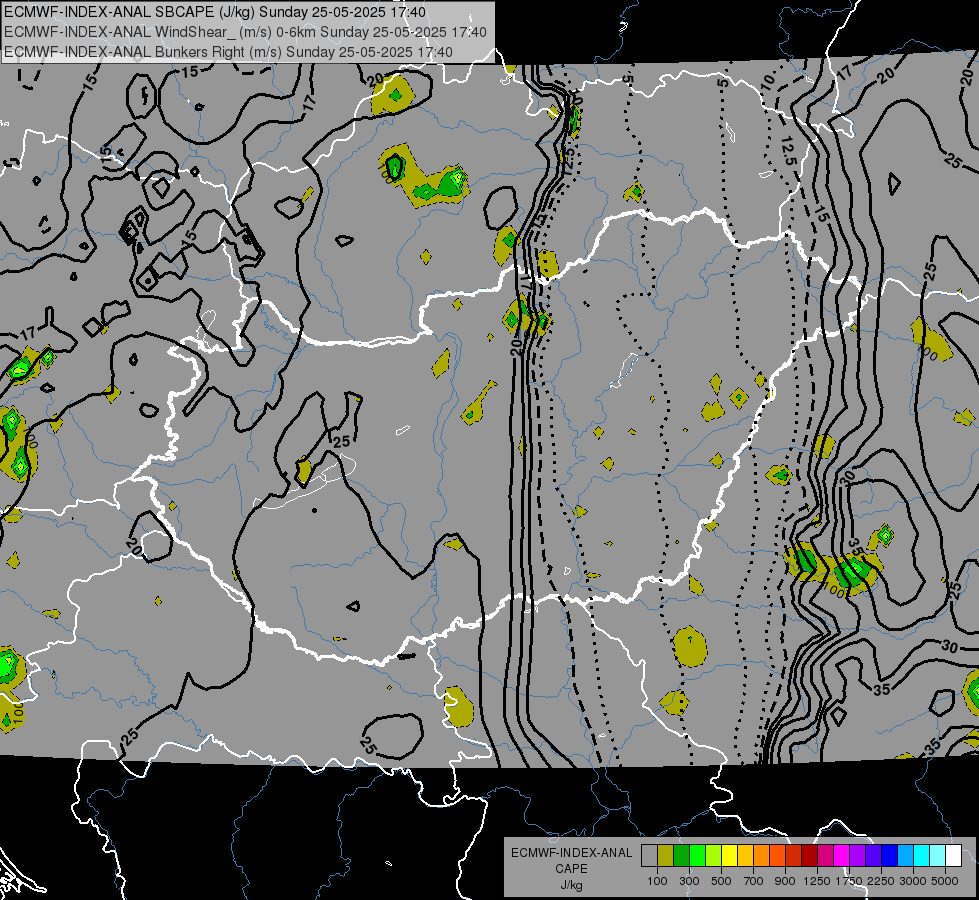Pick the magenta swatch left of 1750
The image size is (979, 900).
coord(842,855)
